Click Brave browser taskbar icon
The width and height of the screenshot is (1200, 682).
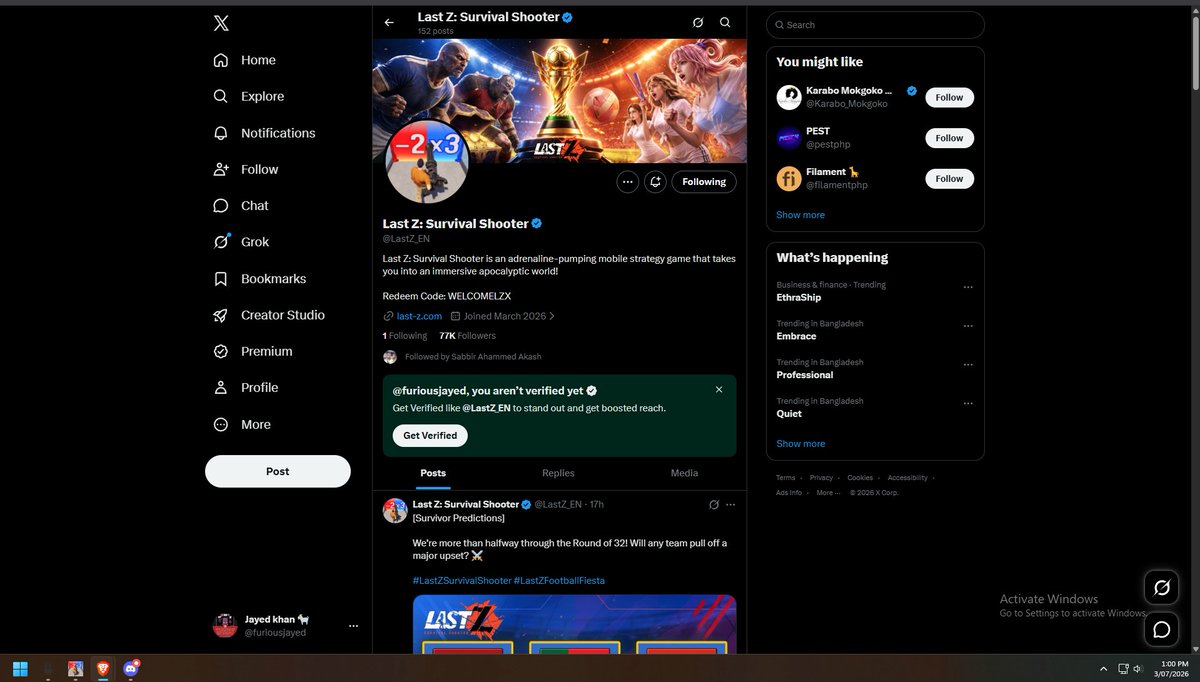[103, 668]
